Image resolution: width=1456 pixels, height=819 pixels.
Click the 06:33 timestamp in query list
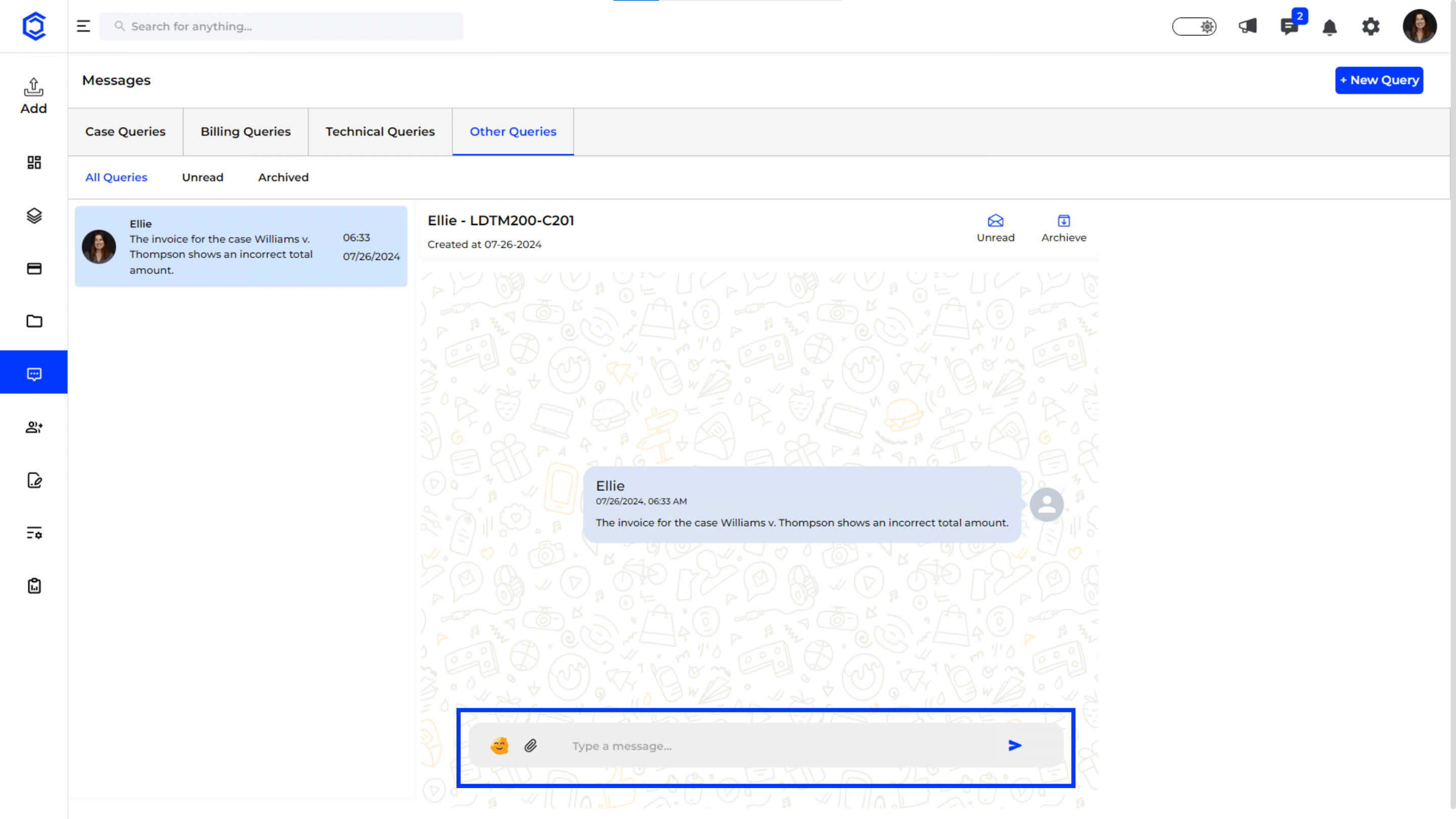pyautogui.click(x=356, y=238)
